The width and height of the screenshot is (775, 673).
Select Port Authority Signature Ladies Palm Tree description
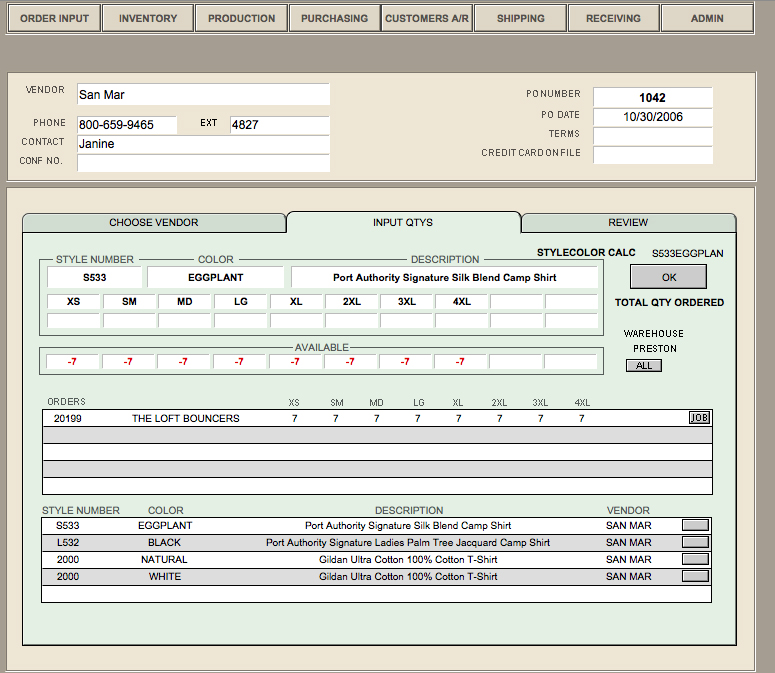click(408, 543)
